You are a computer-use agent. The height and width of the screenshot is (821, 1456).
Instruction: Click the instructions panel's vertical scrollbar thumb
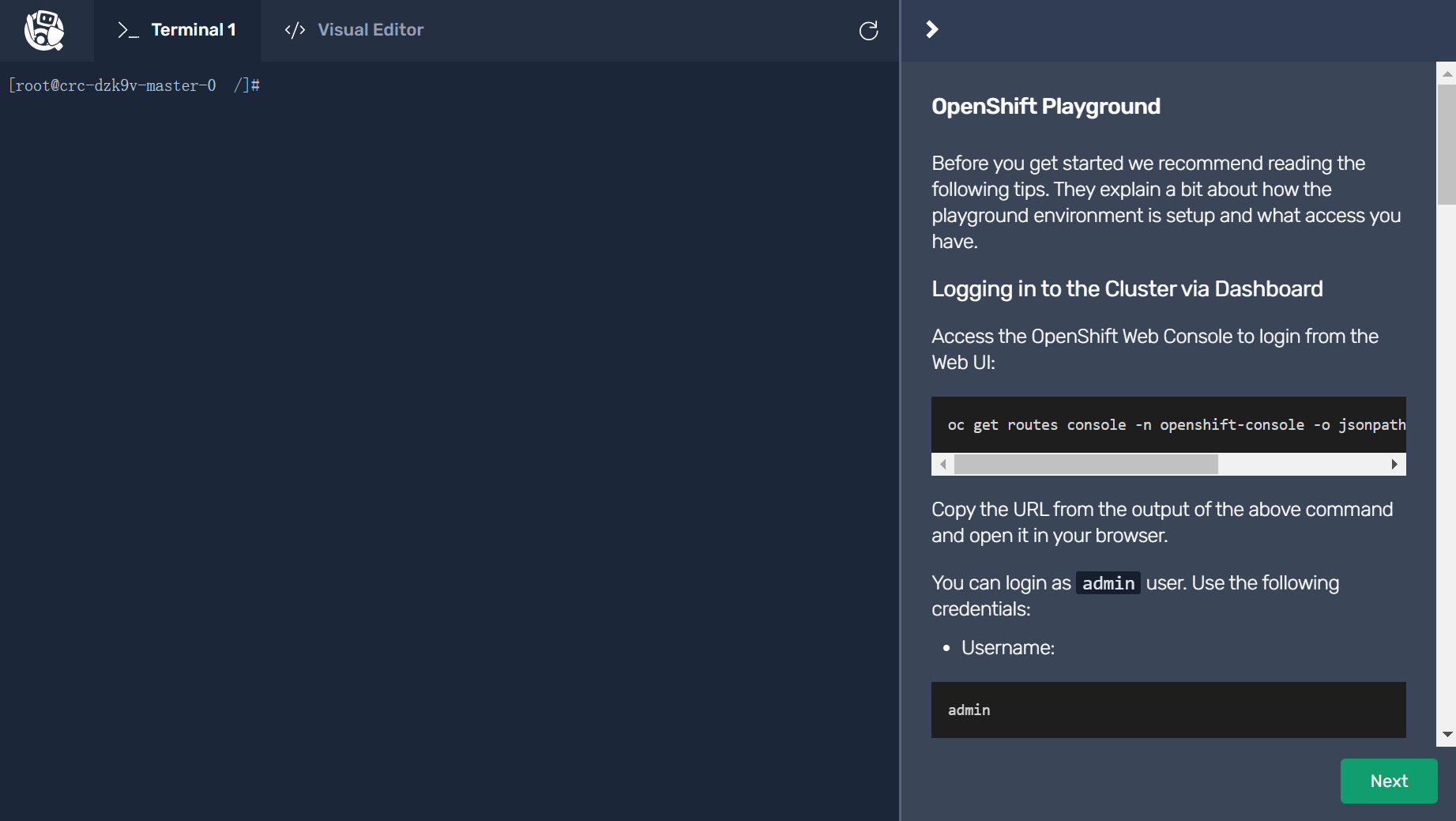1447,145
